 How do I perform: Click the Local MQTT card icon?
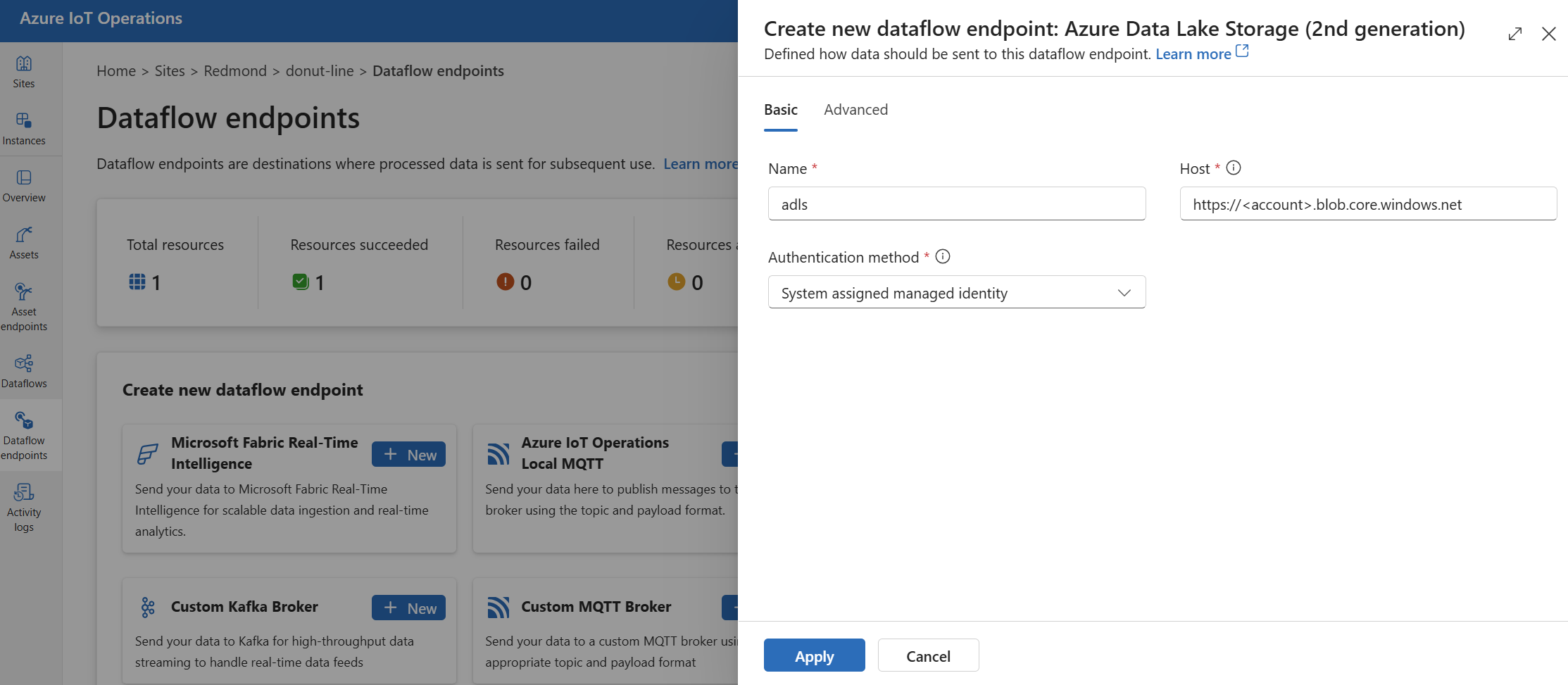coord(498,454)
